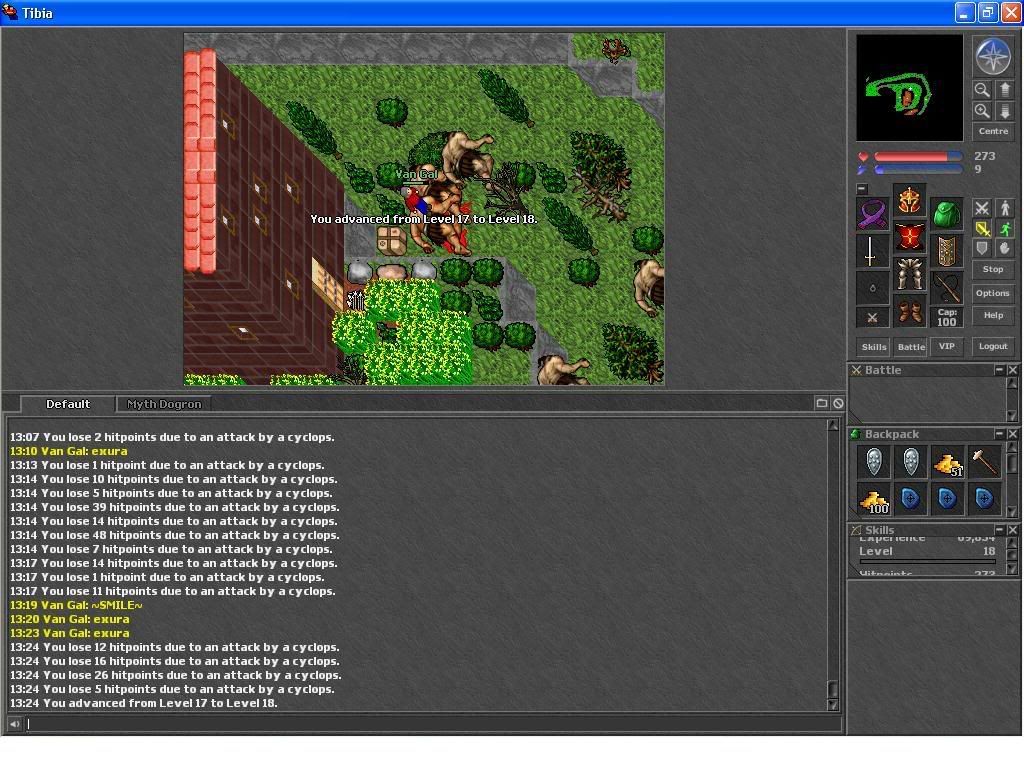Screen dimensions: 1024x768
Task: Move minimap view one floor down
Action: click(1004, 111)
